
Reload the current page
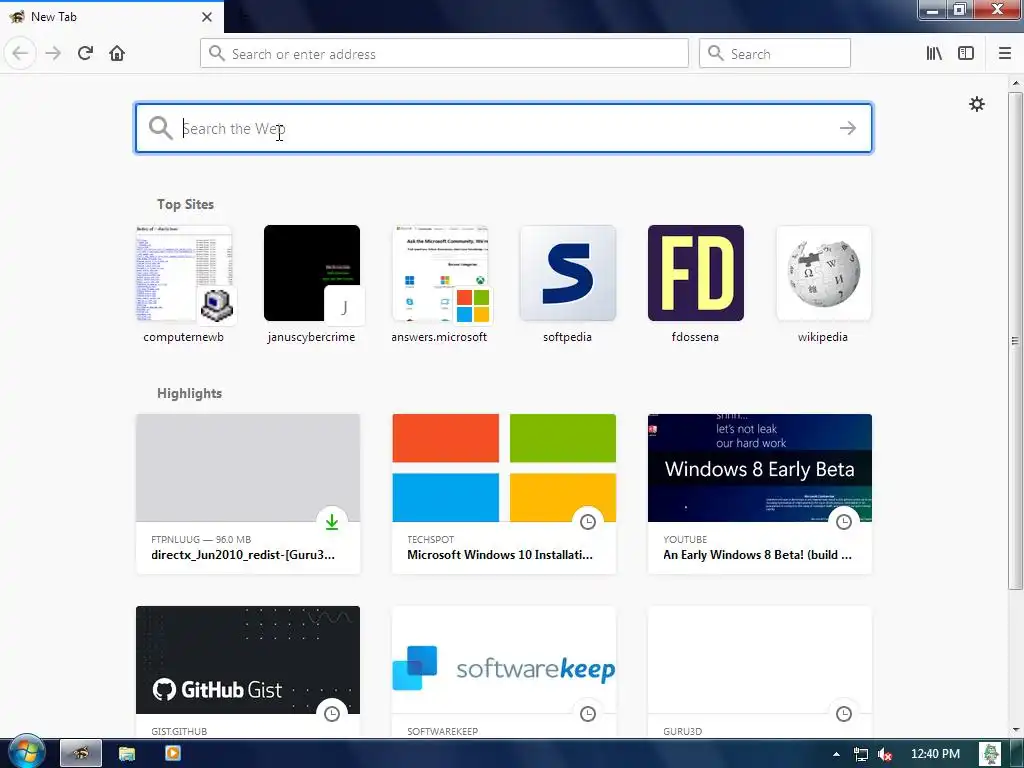[x=85, y=53]
